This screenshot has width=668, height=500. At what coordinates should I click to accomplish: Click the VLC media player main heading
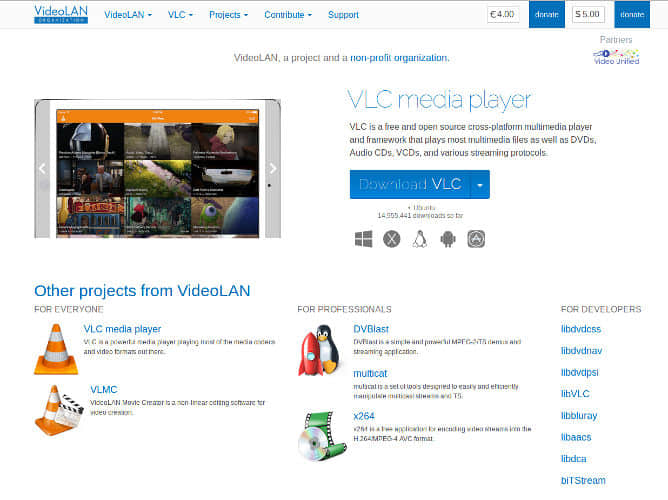click(439, 100)
